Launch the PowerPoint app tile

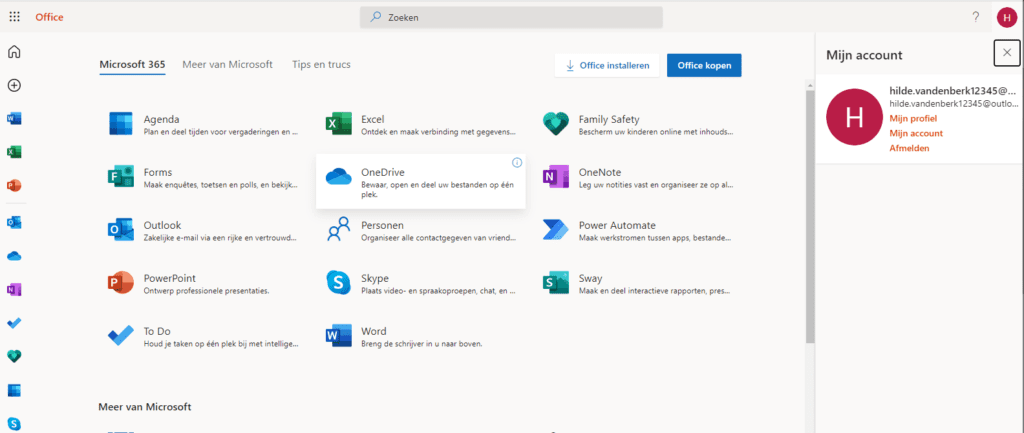(203, 283)
